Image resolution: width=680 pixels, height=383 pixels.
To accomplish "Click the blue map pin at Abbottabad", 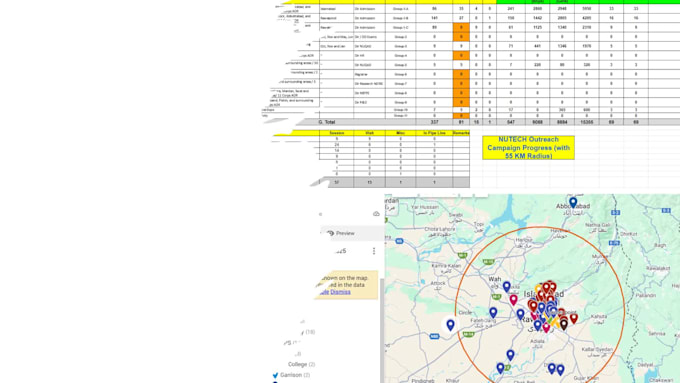I will tap(573, 202).
